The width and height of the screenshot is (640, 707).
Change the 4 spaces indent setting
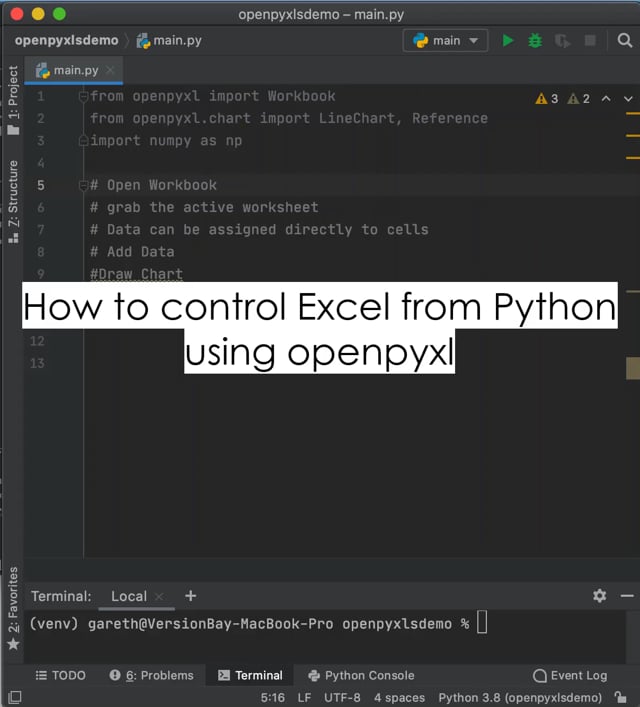pos(399,698)
